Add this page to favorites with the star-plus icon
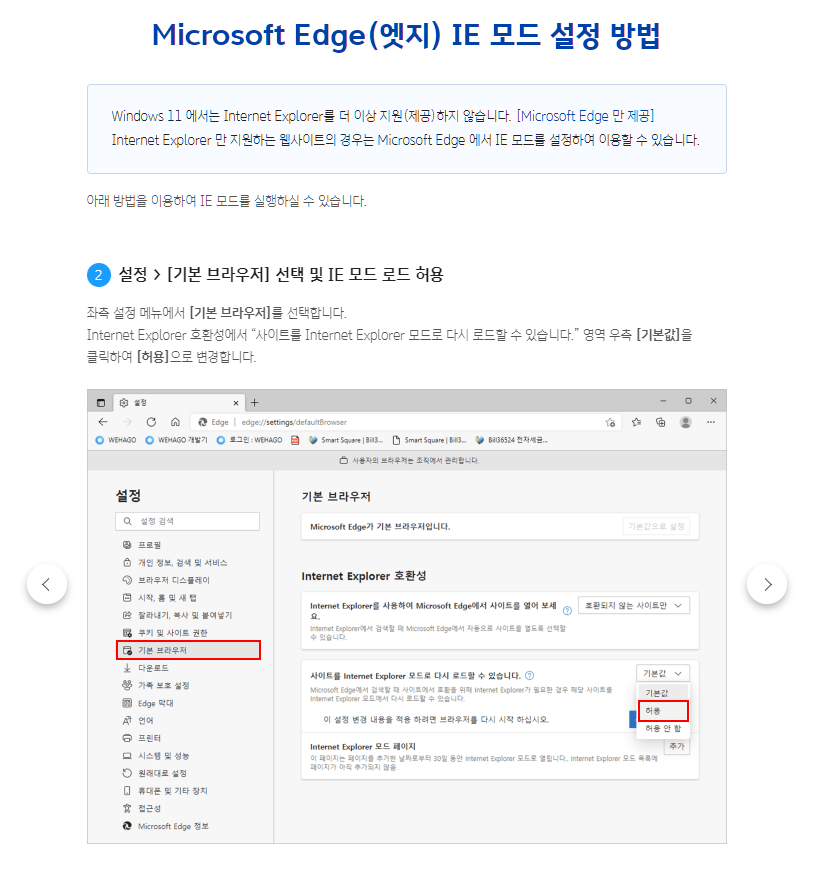The height and width of the screenshot is (876, 836). (610, 422)
